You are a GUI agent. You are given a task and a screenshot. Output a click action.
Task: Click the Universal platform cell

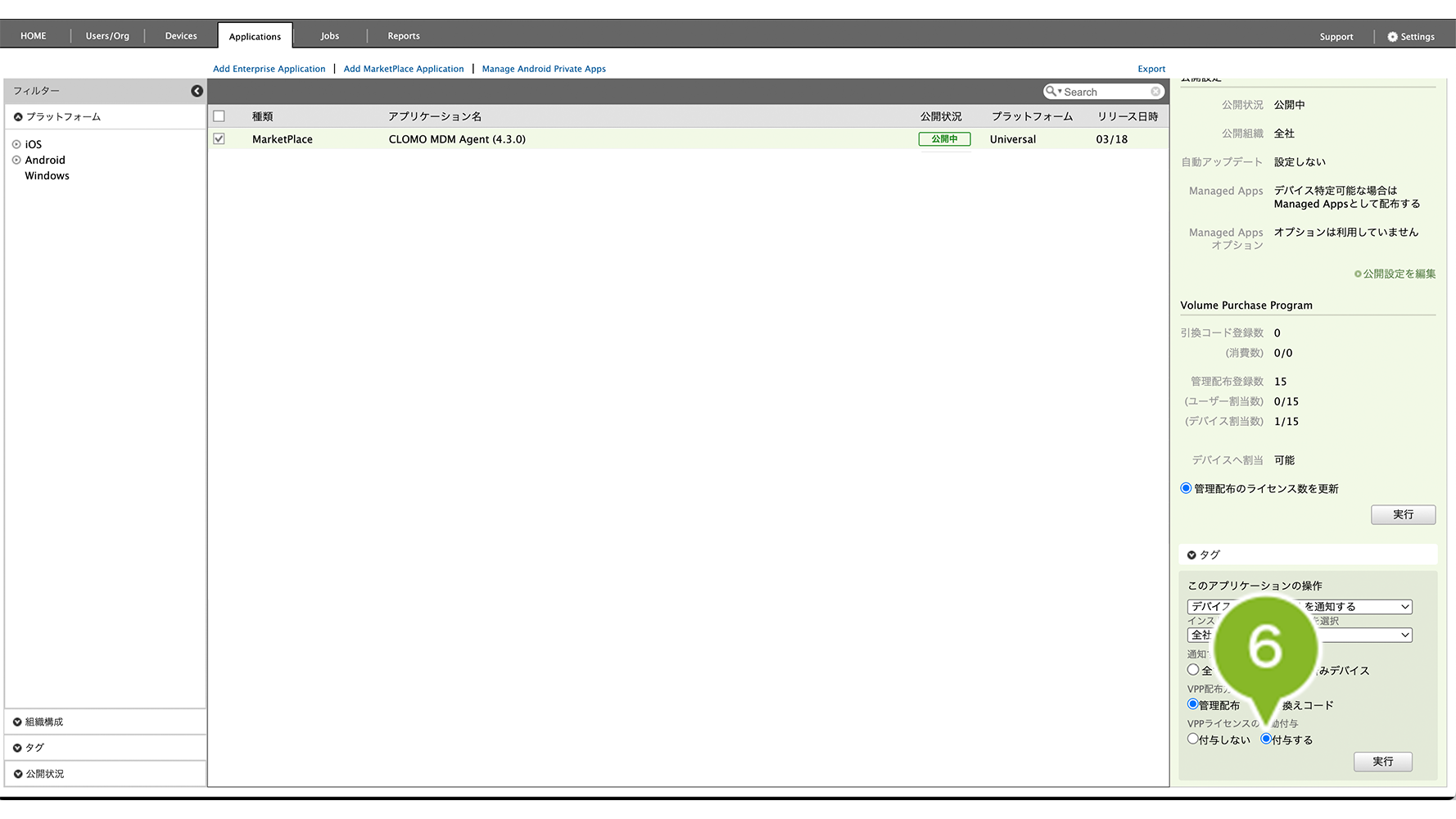[1013, 139]
